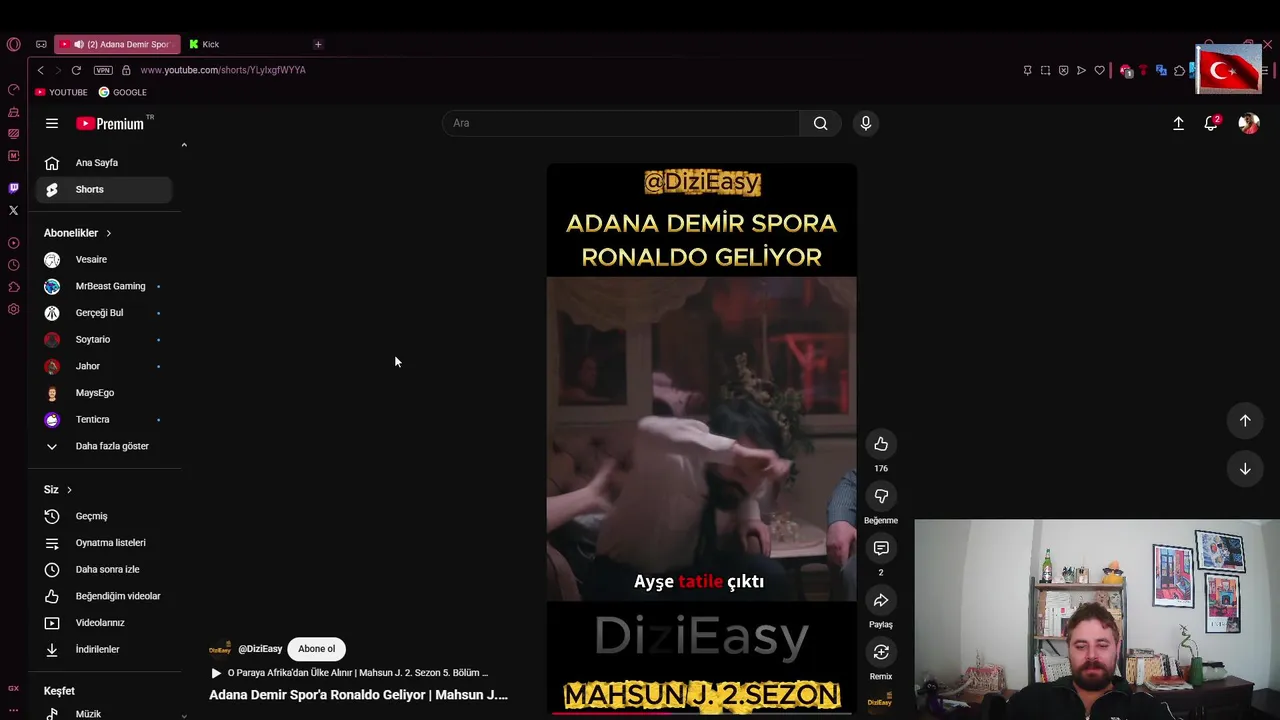Share the Short with Paylaş
The height and width of the screenshot is (720, 1280).
point(881,600)
